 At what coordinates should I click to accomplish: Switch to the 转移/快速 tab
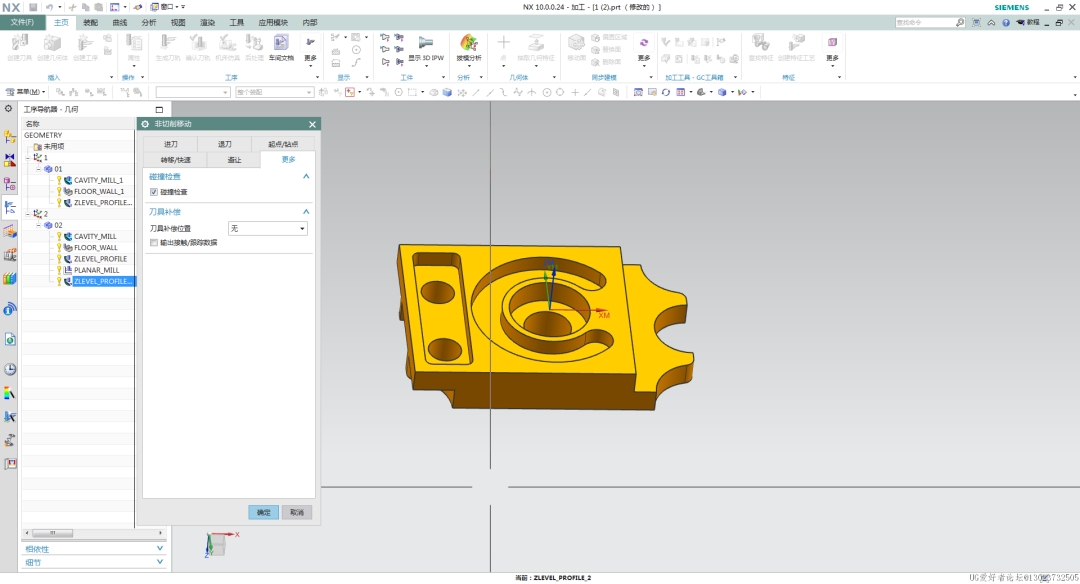pyautogui.click(x=175, y=159)
